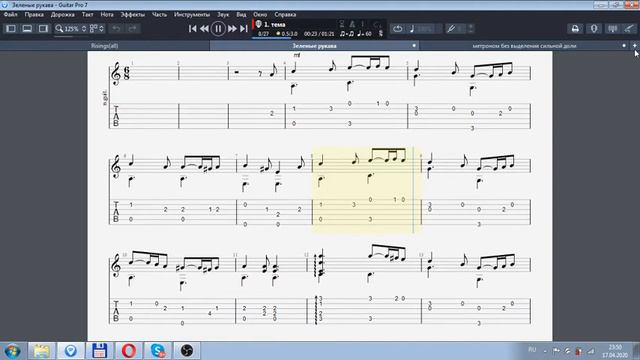640x360 pixels.
Task: Click the RU language indicator in tray
Action: click(x=532, y=350)
